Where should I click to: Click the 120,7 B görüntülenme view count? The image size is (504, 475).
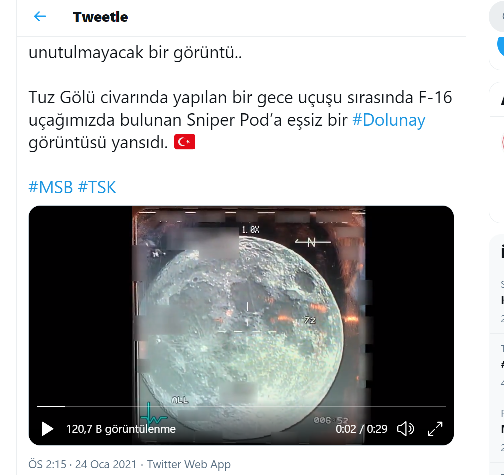[x=121, y=429]
